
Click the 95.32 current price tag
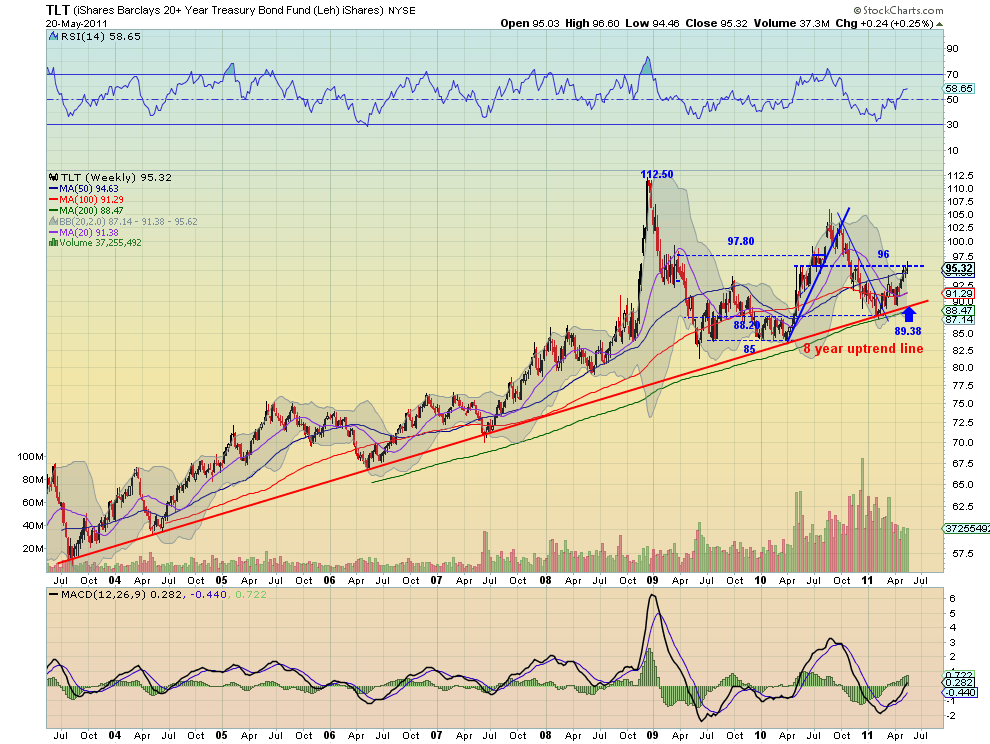(x=959, y=268)
